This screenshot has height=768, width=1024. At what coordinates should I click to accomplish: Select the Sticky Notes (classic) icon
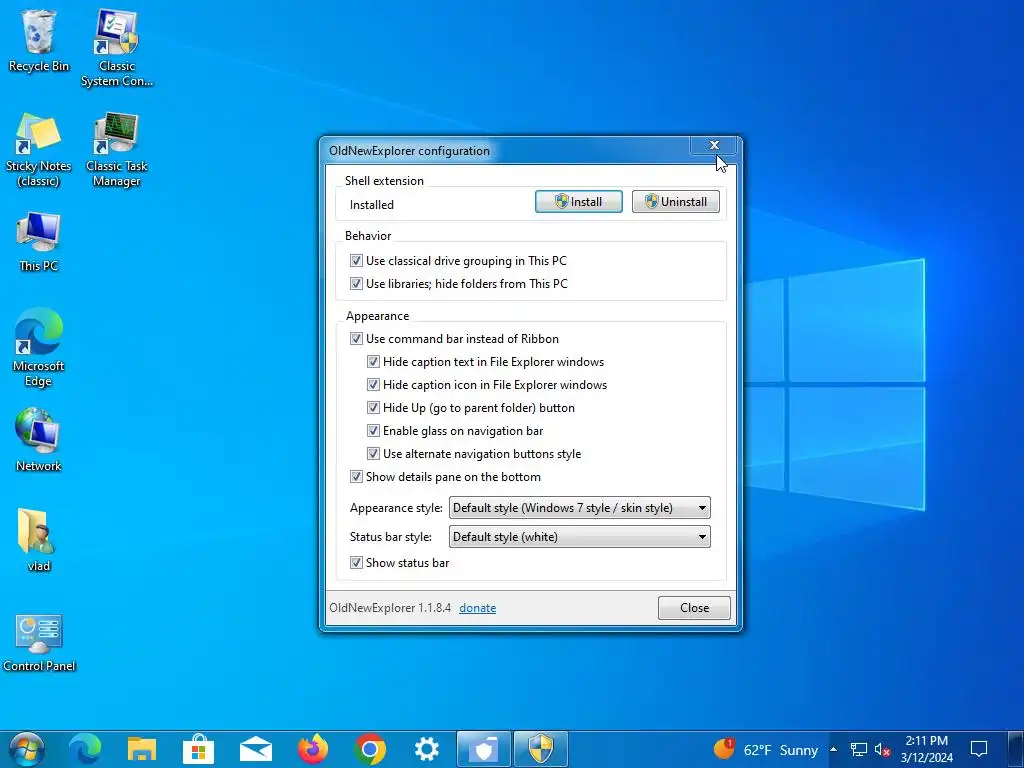[x=39, y=150]
